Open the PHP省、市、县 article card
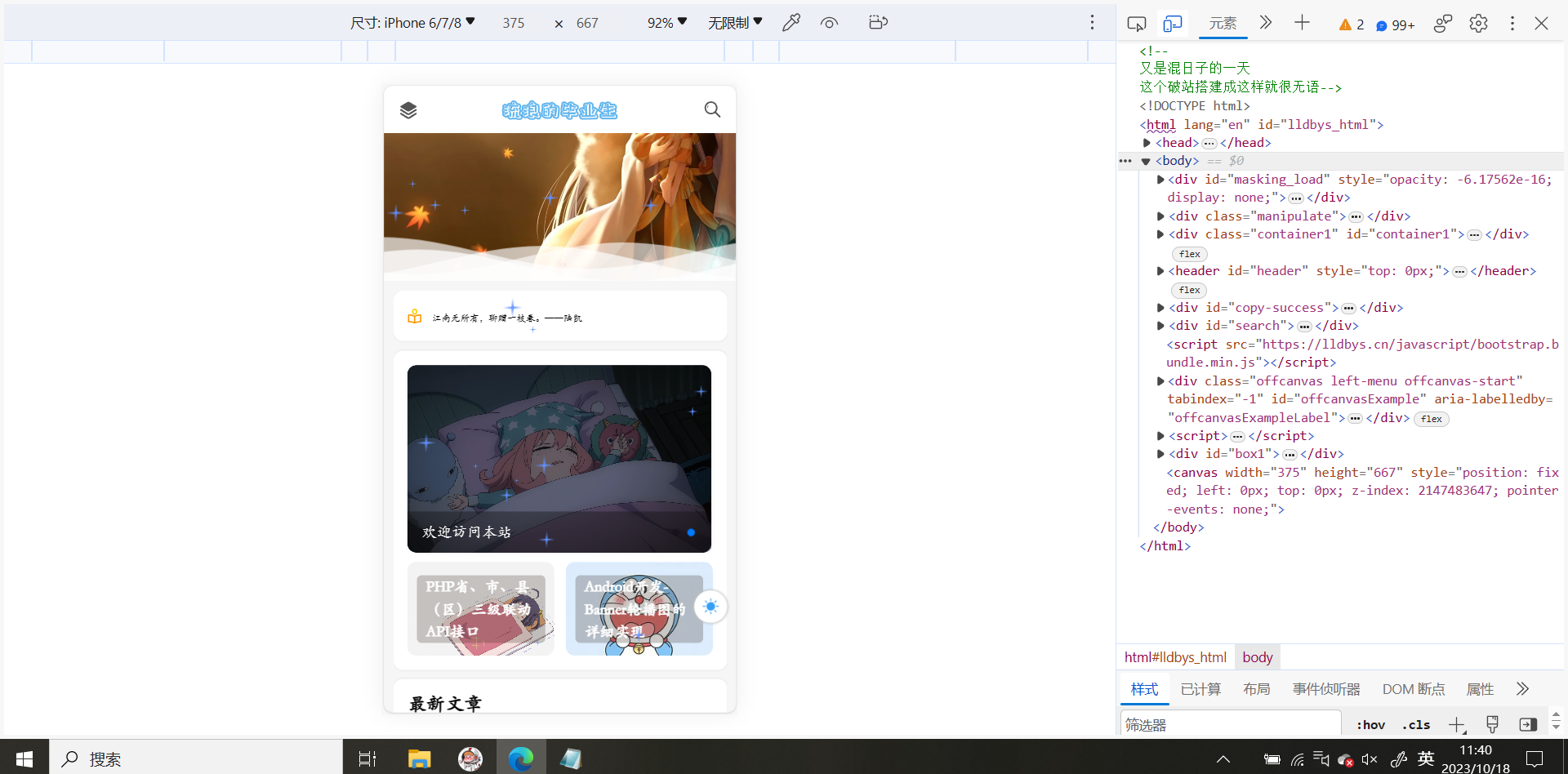 481,608
